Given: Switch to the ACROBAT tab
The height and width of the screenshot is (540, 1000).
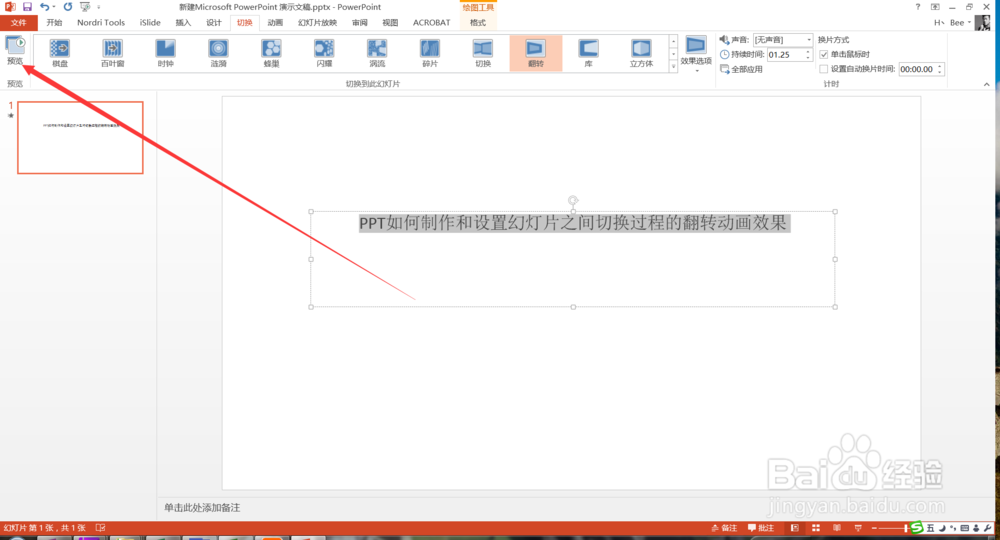Looking at the screenshot, I should tap(431, 22).
